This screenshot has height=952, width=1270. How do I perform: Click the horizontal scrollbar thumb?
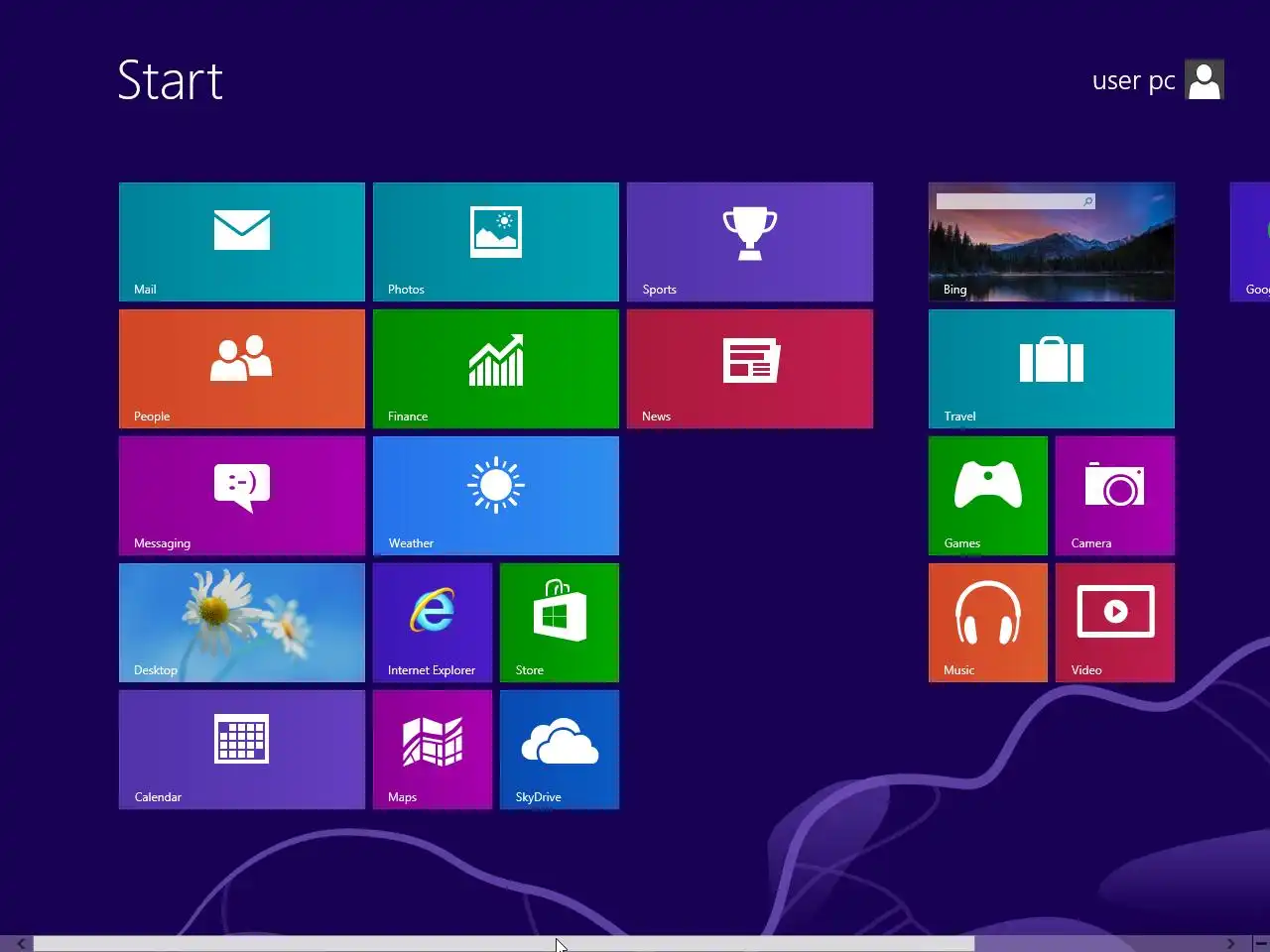click(504, 944)
